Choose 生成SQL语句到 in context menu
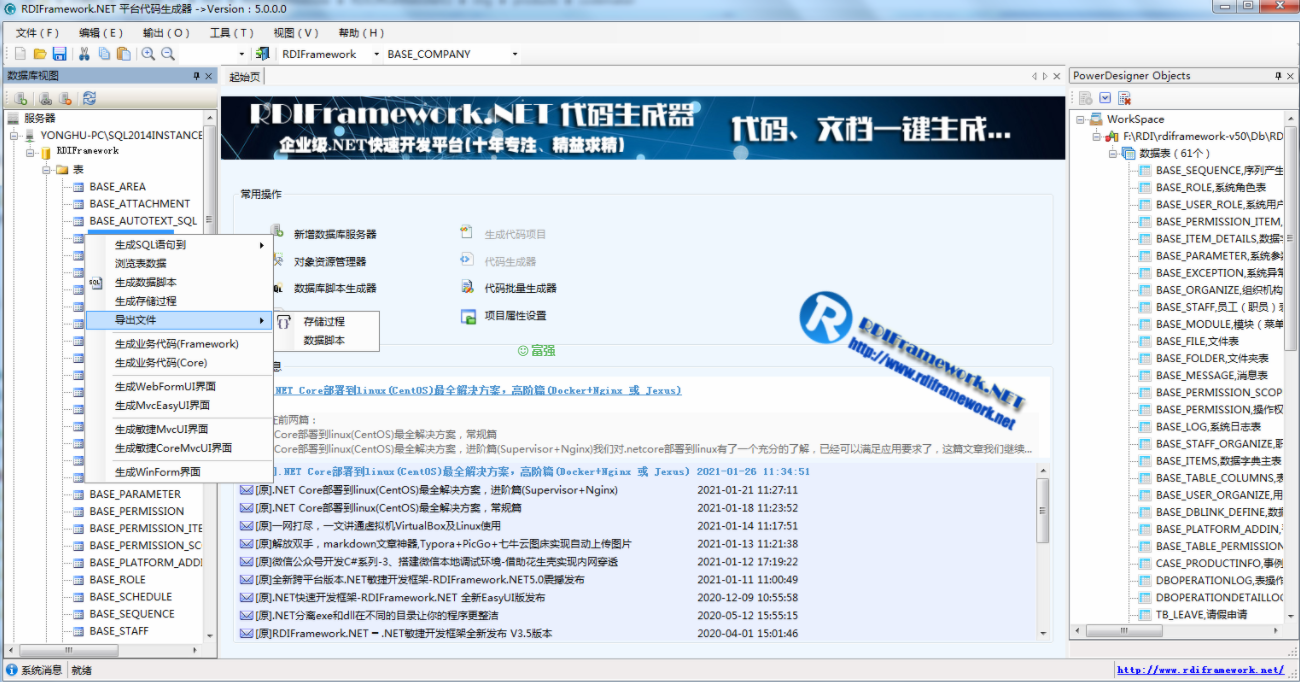The width and height of the screenshot is (1300, 682). [178, 245]
